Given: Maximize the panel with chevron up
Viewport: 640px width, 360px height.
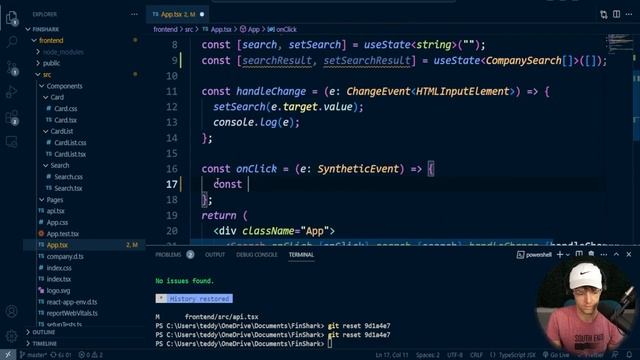Looking at the screenshot, I should pyautogui.click(x=616, y=254).
